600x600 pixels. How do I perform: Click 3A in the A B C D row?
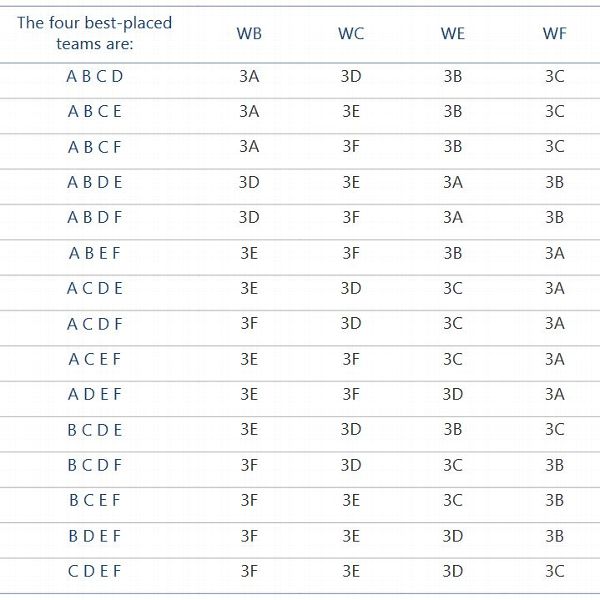coord(249,77)
